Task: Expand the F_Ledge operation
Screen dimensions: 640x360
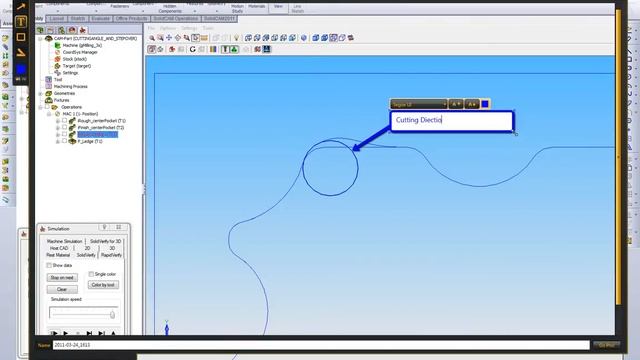Action: 58,141
